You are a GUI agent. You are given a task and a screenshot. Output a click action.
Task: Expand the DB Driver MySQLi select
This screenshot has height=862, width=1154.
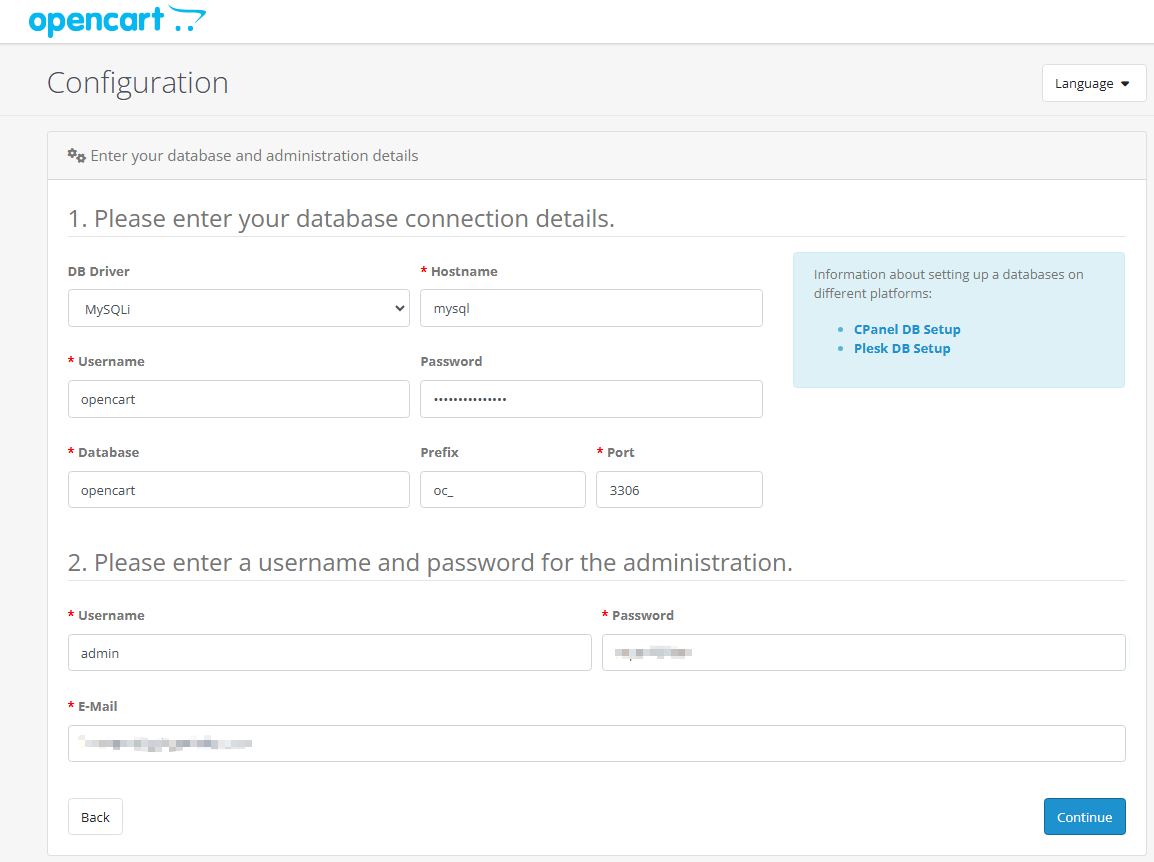pyautogui.click(x=238, y=308)
